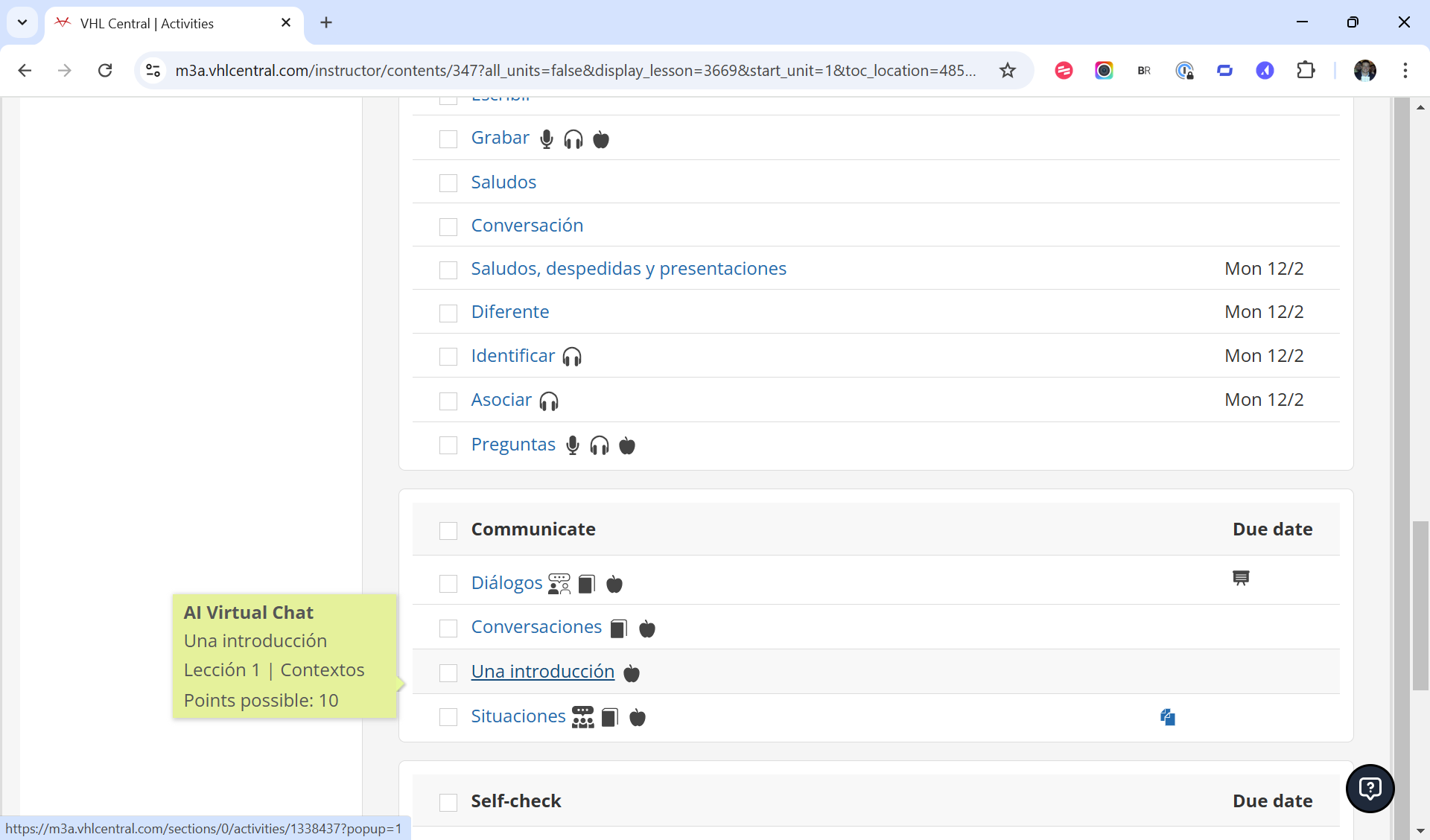Image resolution: width=1430 pixels, height=840 pixels.
Task: Open the help chat bubble button
Action: pos(1370,788)
